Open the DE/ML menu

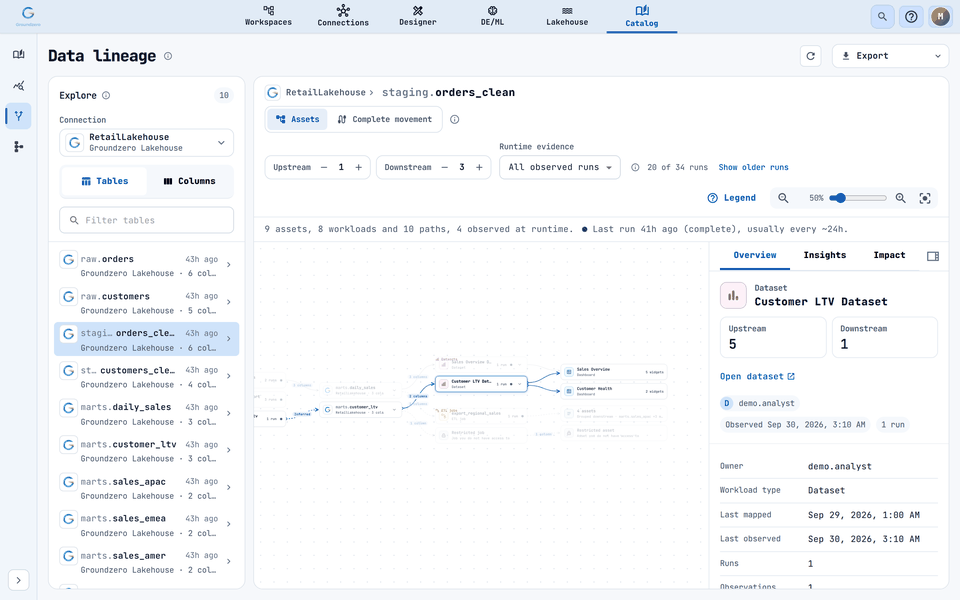point(492,17)
